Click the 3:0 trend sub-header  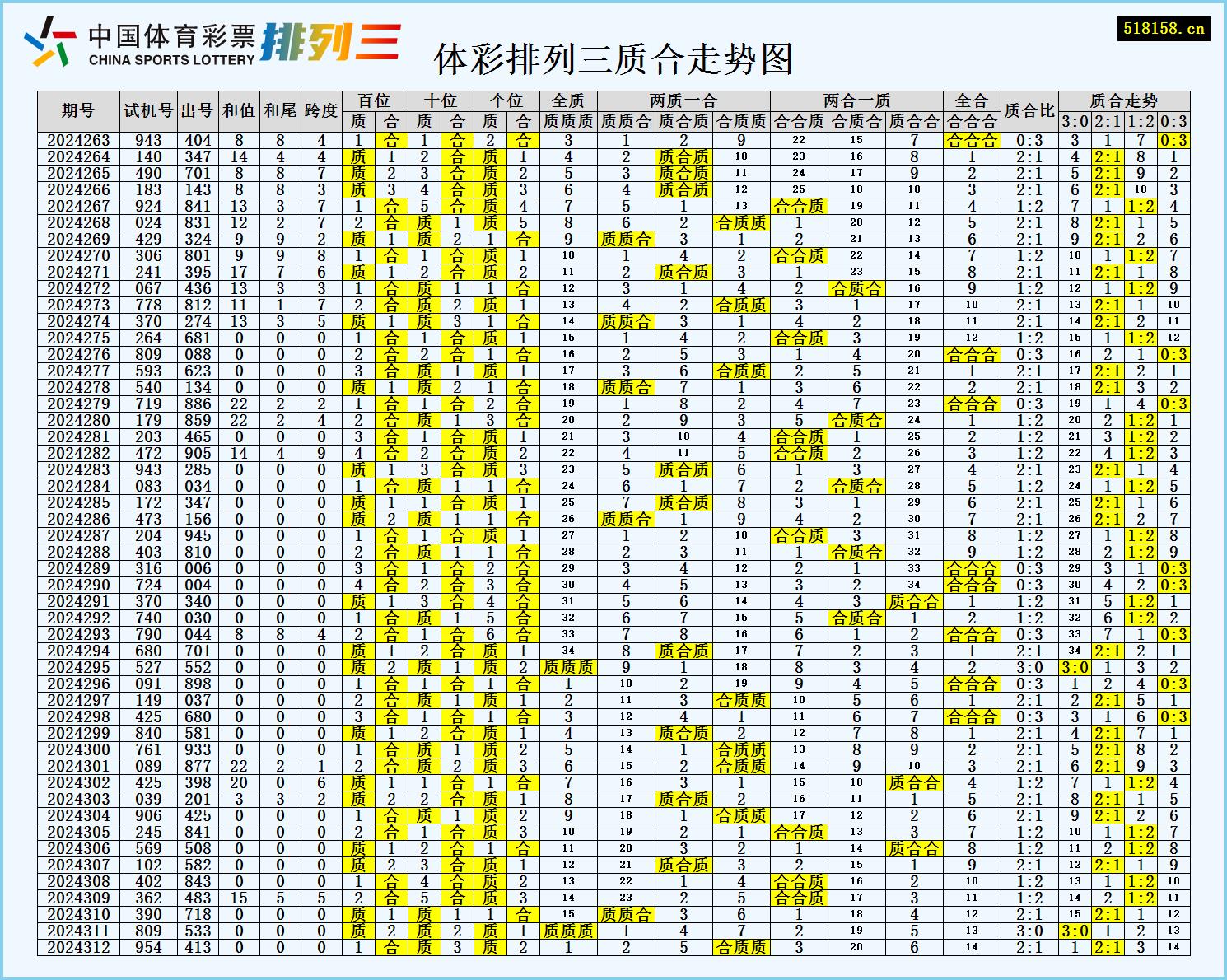tap(1075, 121)
